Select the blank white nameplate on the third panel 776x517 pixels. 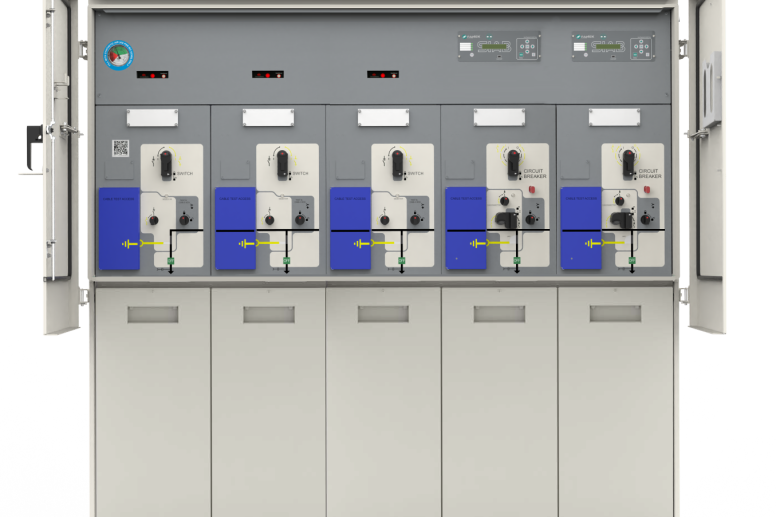[383, 117]
